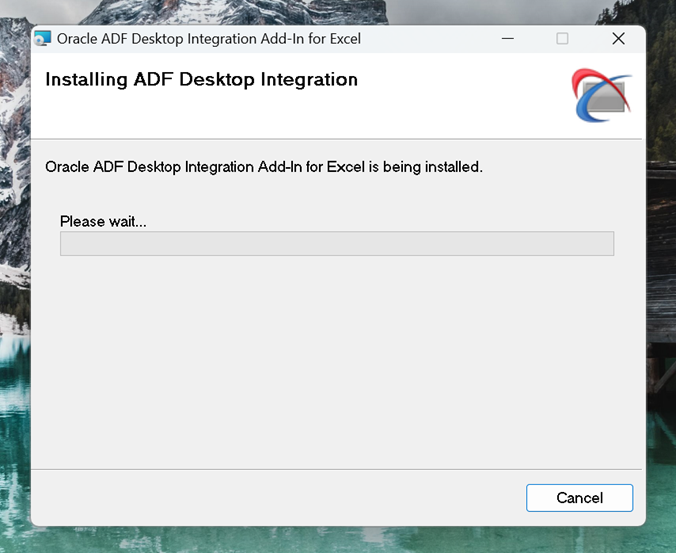Click the installation progress bar

point(336,244)
